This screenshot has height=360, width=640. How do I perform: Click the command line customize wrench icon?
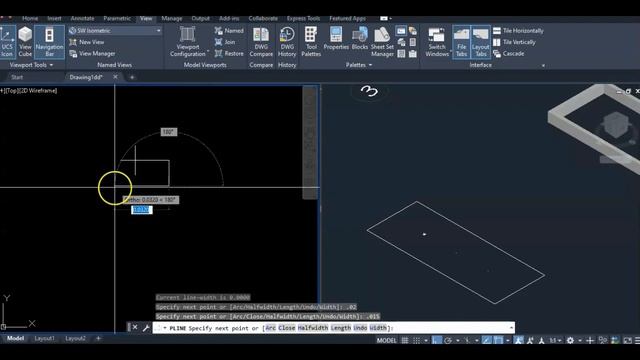(x=146, y=328)
